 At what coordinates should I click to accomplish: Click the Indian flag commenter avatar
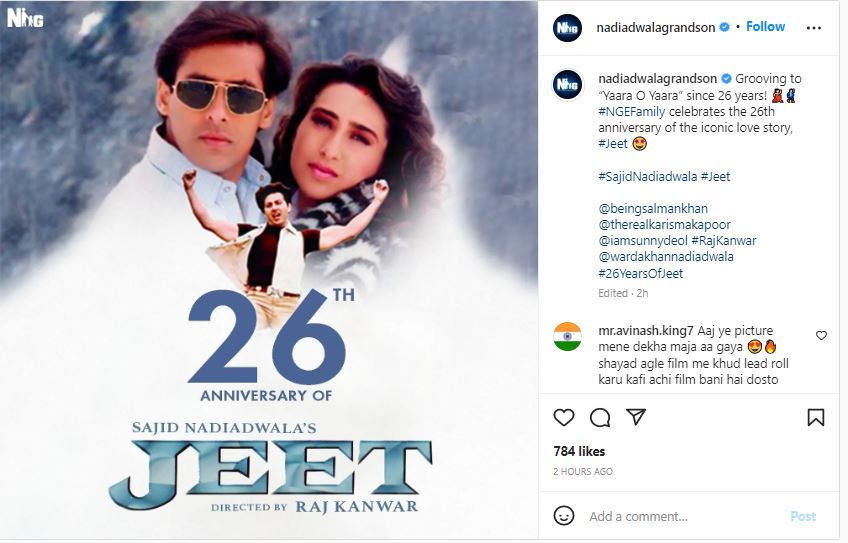click(x=567, y=336)
